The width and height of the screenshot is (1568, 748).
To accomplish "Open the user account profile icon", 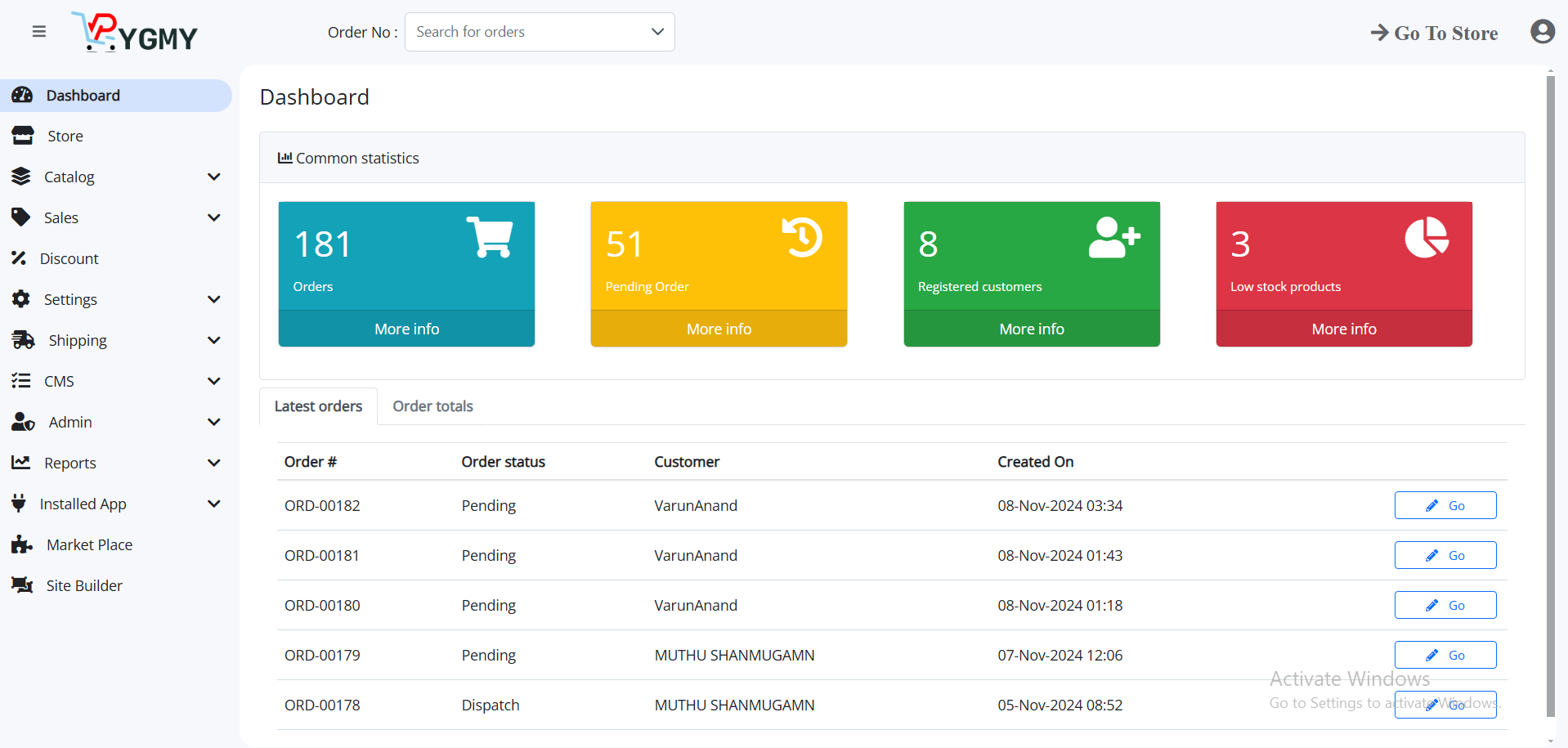I will click(1542, 31).
